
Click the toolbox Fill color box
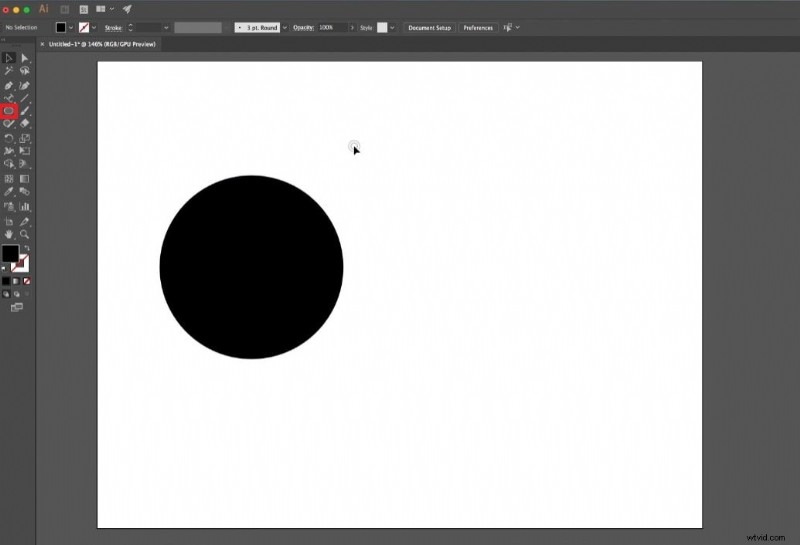coord(10,254)
